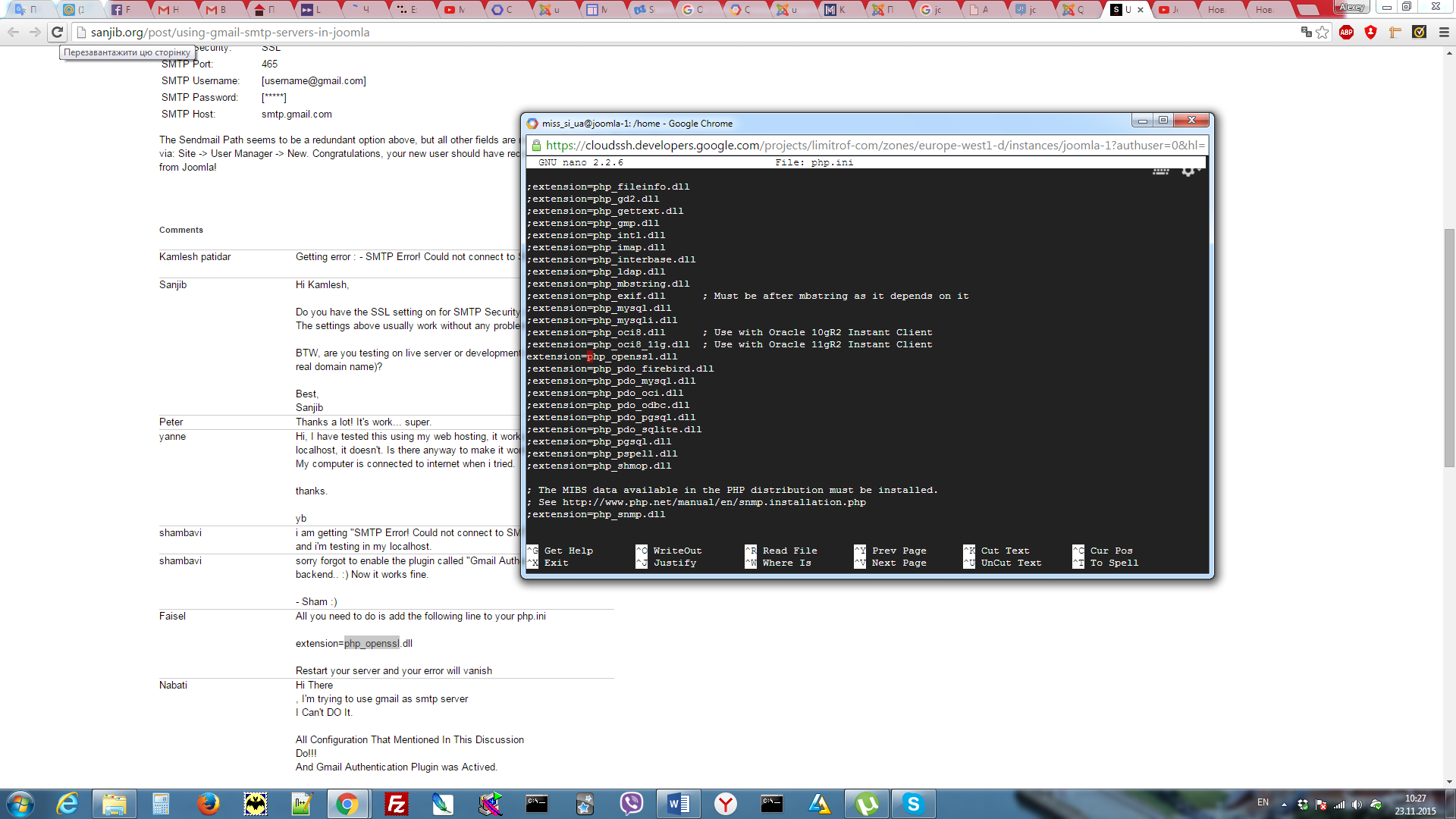Open Google Drive from the taskbar
The height and width of the screenshot is (819, 1456).
819,804
